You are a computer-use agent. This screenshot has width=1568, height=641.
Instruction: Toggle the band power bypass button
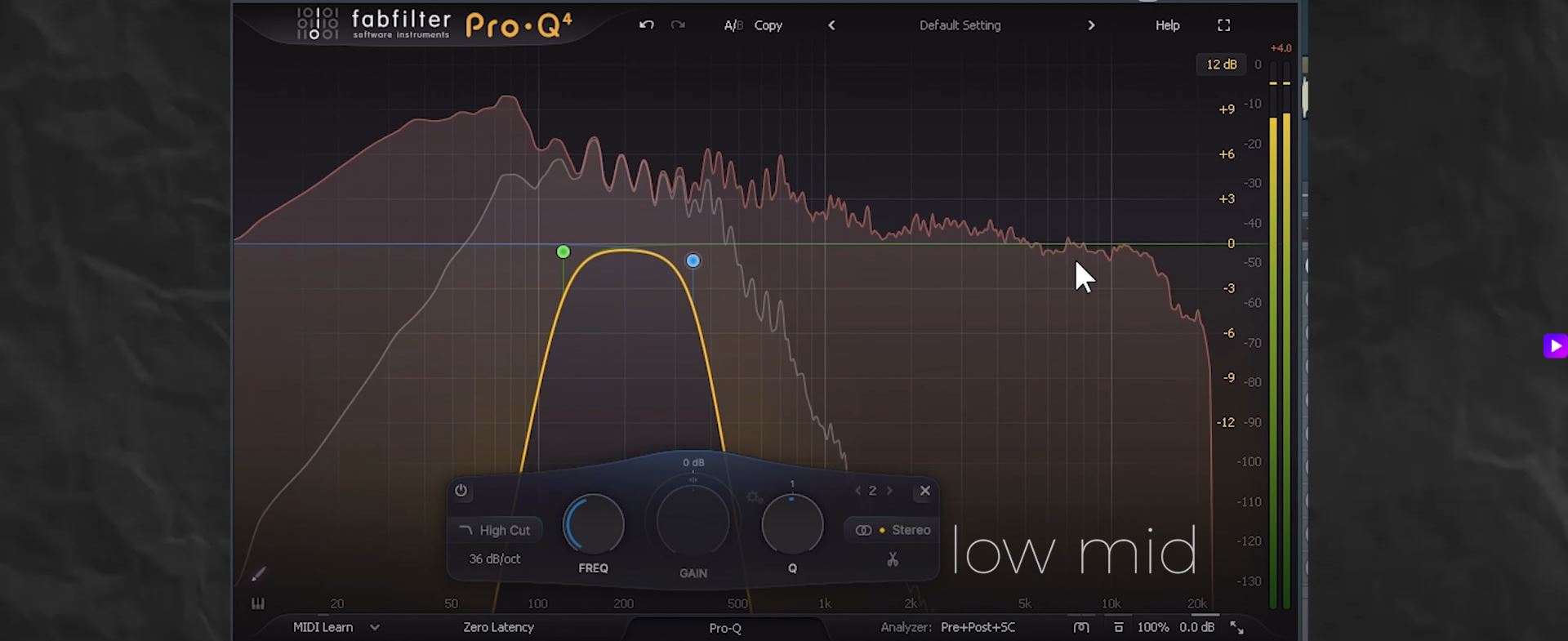[x=461, y=491]
